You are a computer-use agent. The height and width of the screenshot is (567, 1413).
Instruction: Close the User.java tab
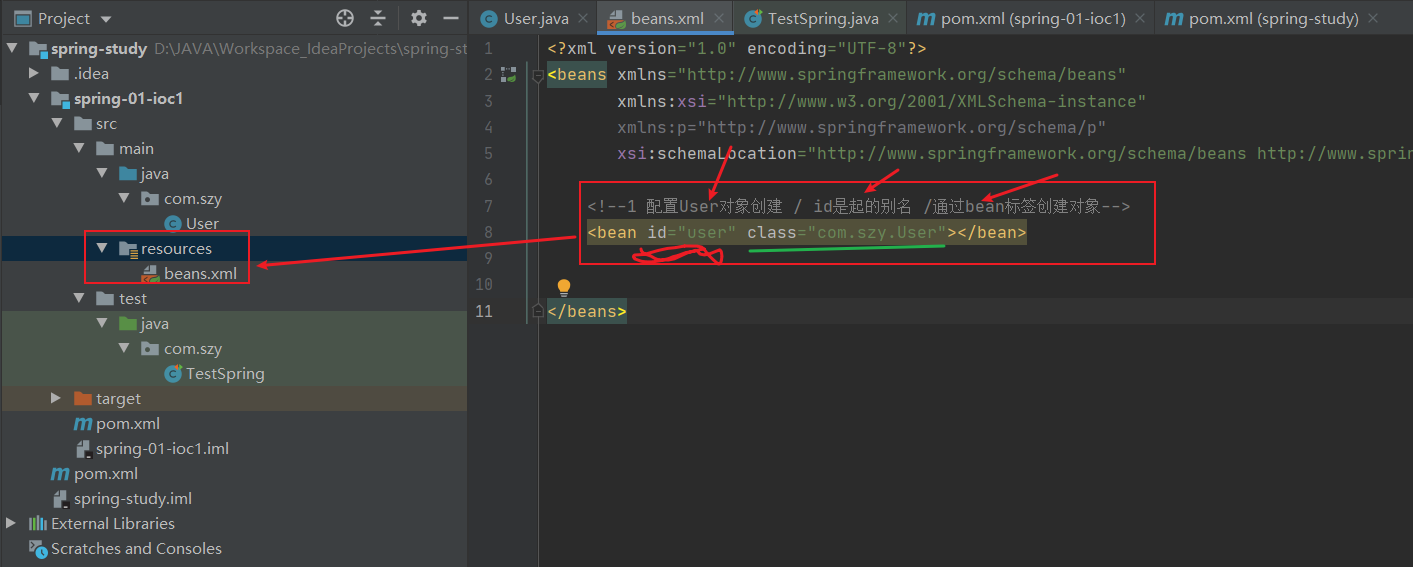click(583, 19)
